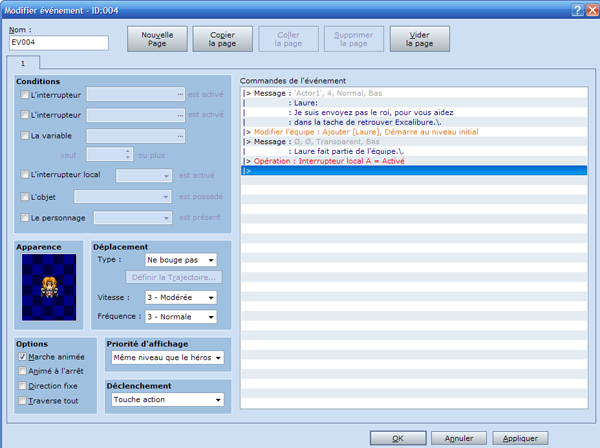This screenshot has height=448, width=600.
Task: Tick the Le personnage condition checkbox
Action: pos(24,218)
